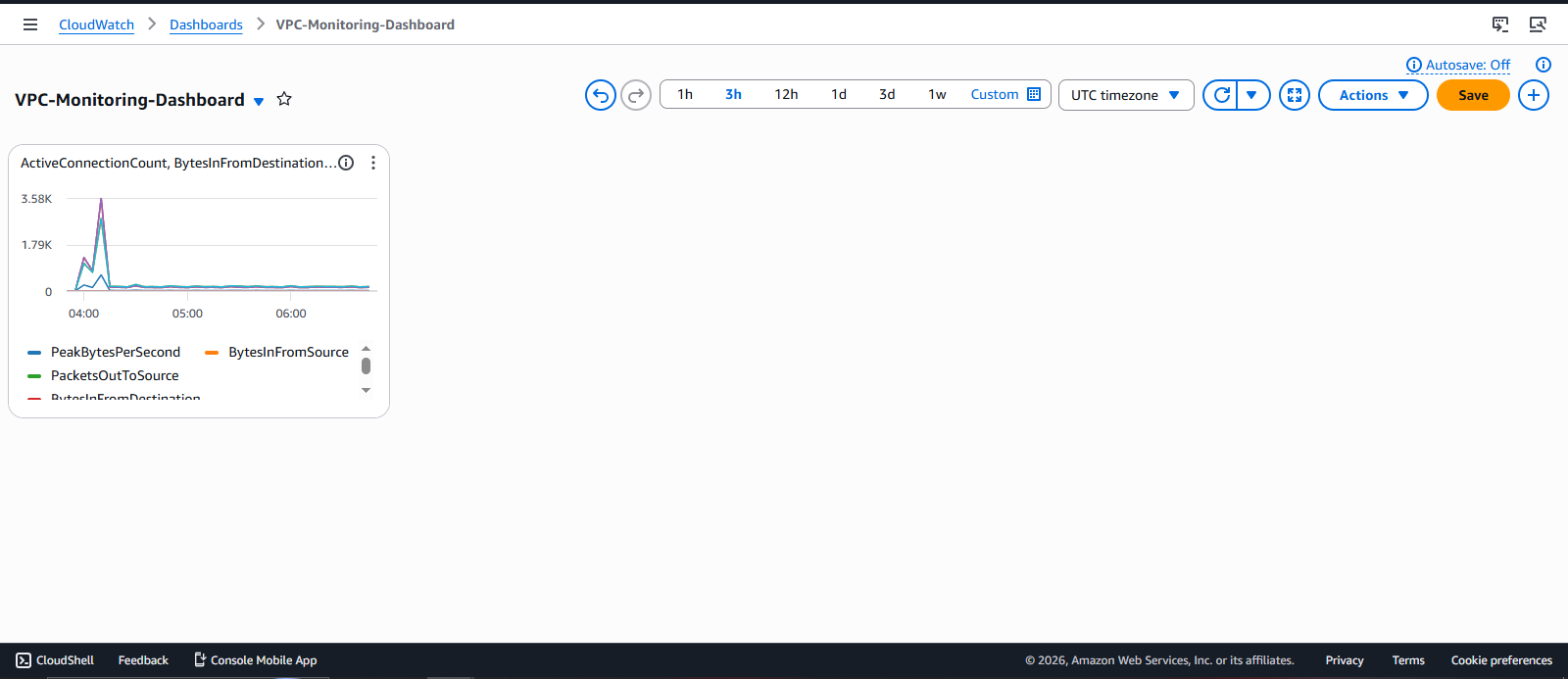Select the 12h time range

click(786, 94)
